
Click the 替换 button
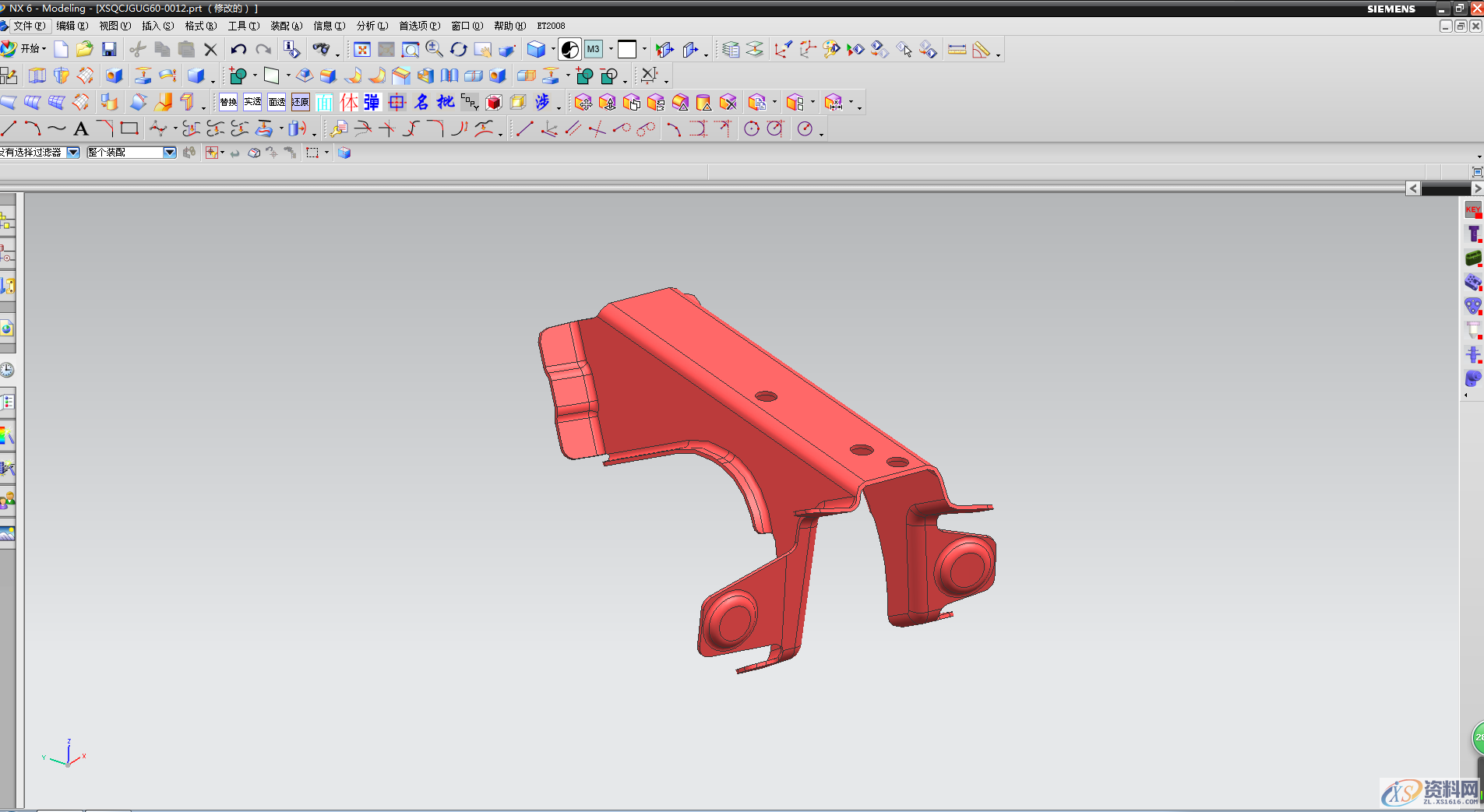click(228, 102)
